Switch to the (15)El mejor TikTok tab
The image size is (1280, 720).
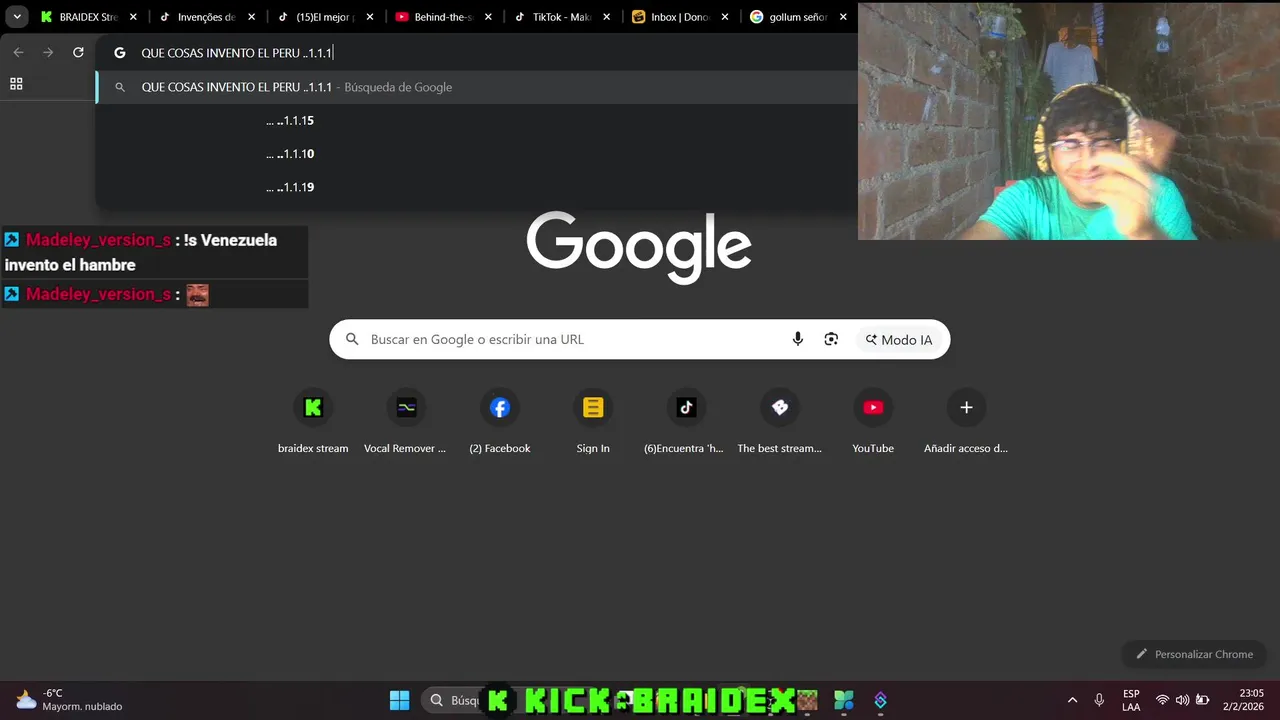325,17
